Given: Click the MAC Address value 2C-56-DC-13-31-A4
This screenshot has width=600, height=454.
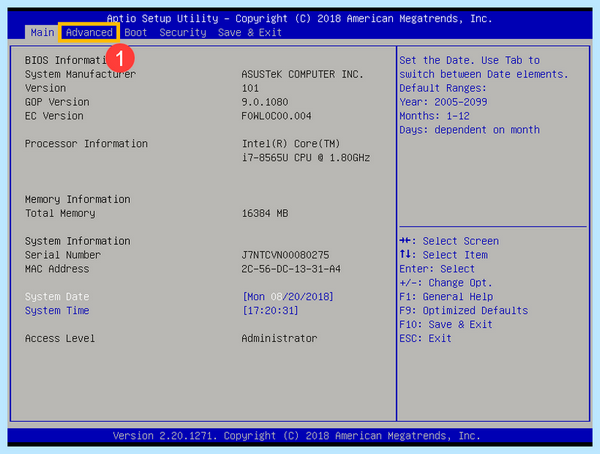Looking at the screenshot, I should pos(291,269).
